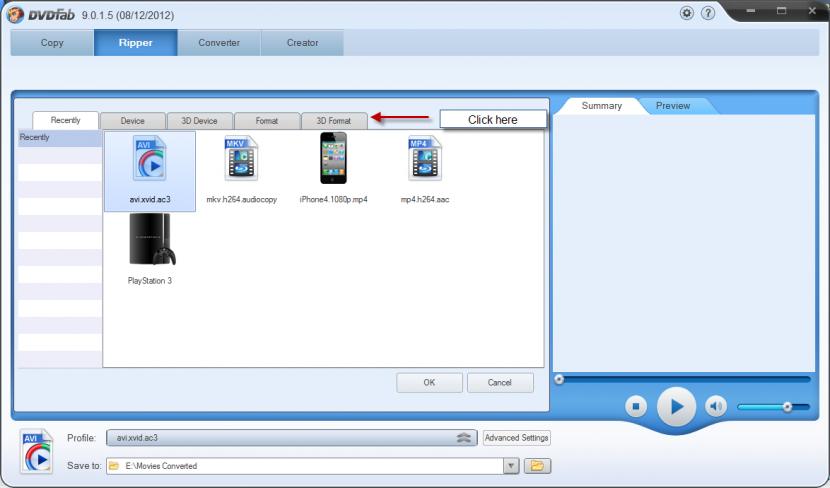830x488 pixels.
Task: Select the avi.xvid.ac3 profile icon
Action: [149, 158]
